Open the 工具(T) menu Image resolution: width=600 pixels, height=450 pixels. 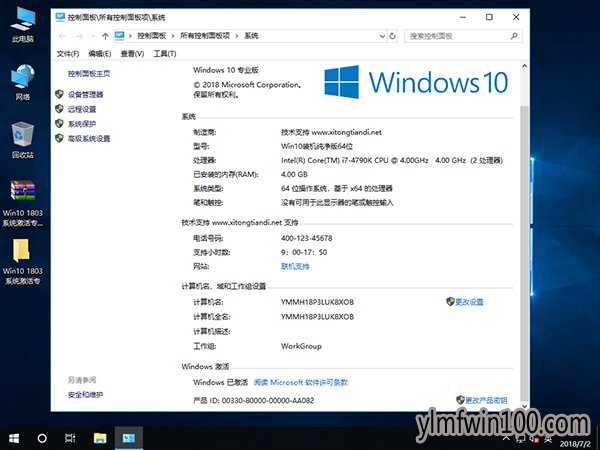tap(165, 54)
